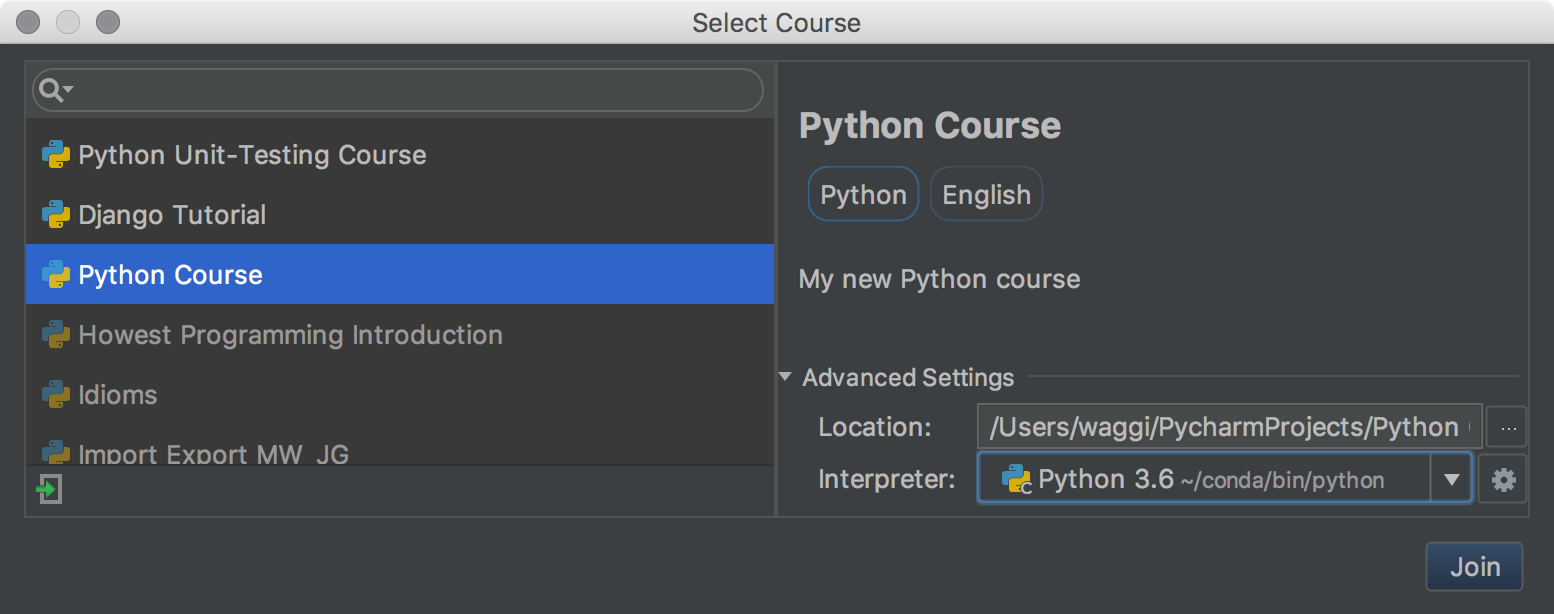Image resolution: width=1554 pixels, height=614 pixels.
Task: Click the English language tag
Action: [986, 194]
